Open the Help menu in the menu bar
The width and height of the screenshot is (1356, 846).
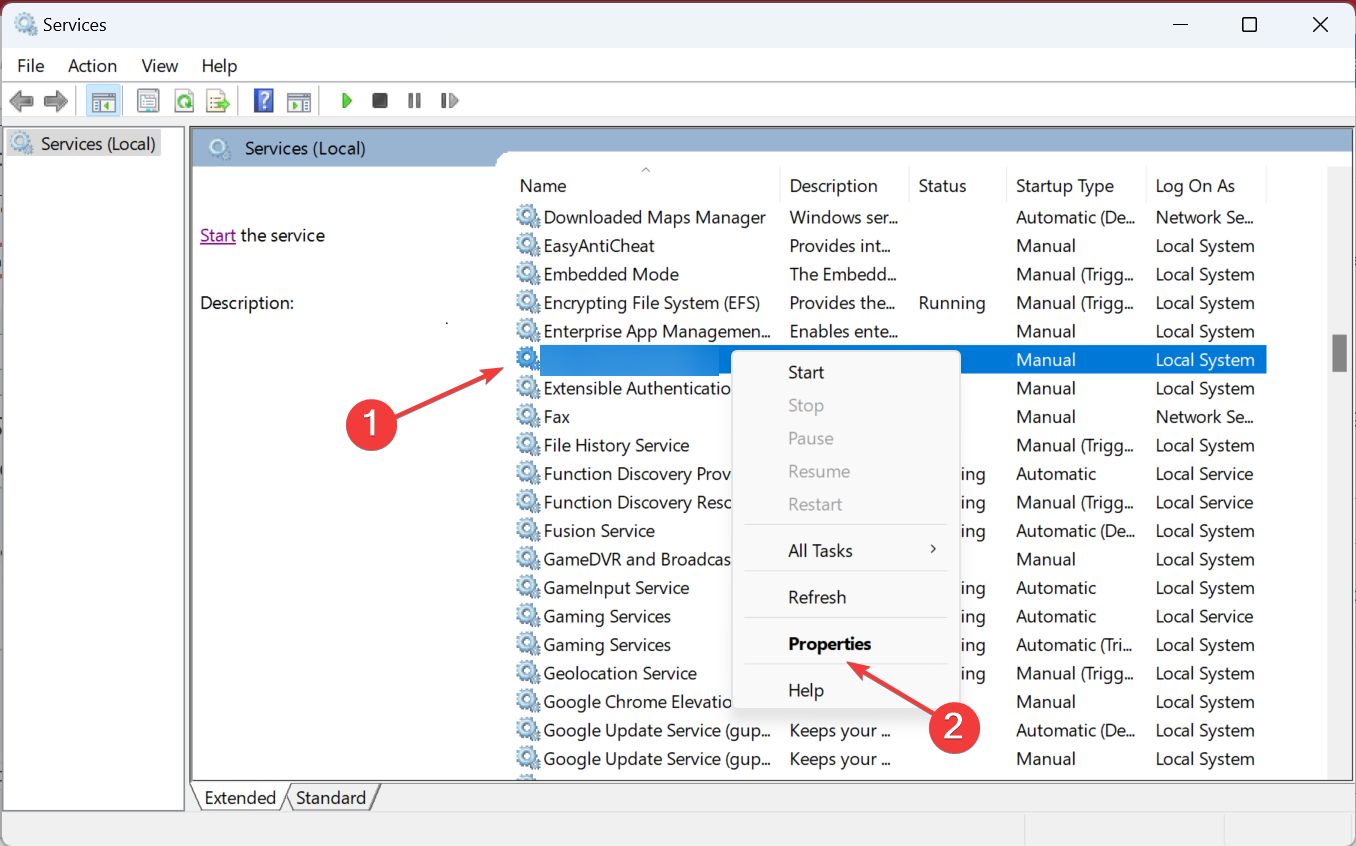(x=219, y=66)
